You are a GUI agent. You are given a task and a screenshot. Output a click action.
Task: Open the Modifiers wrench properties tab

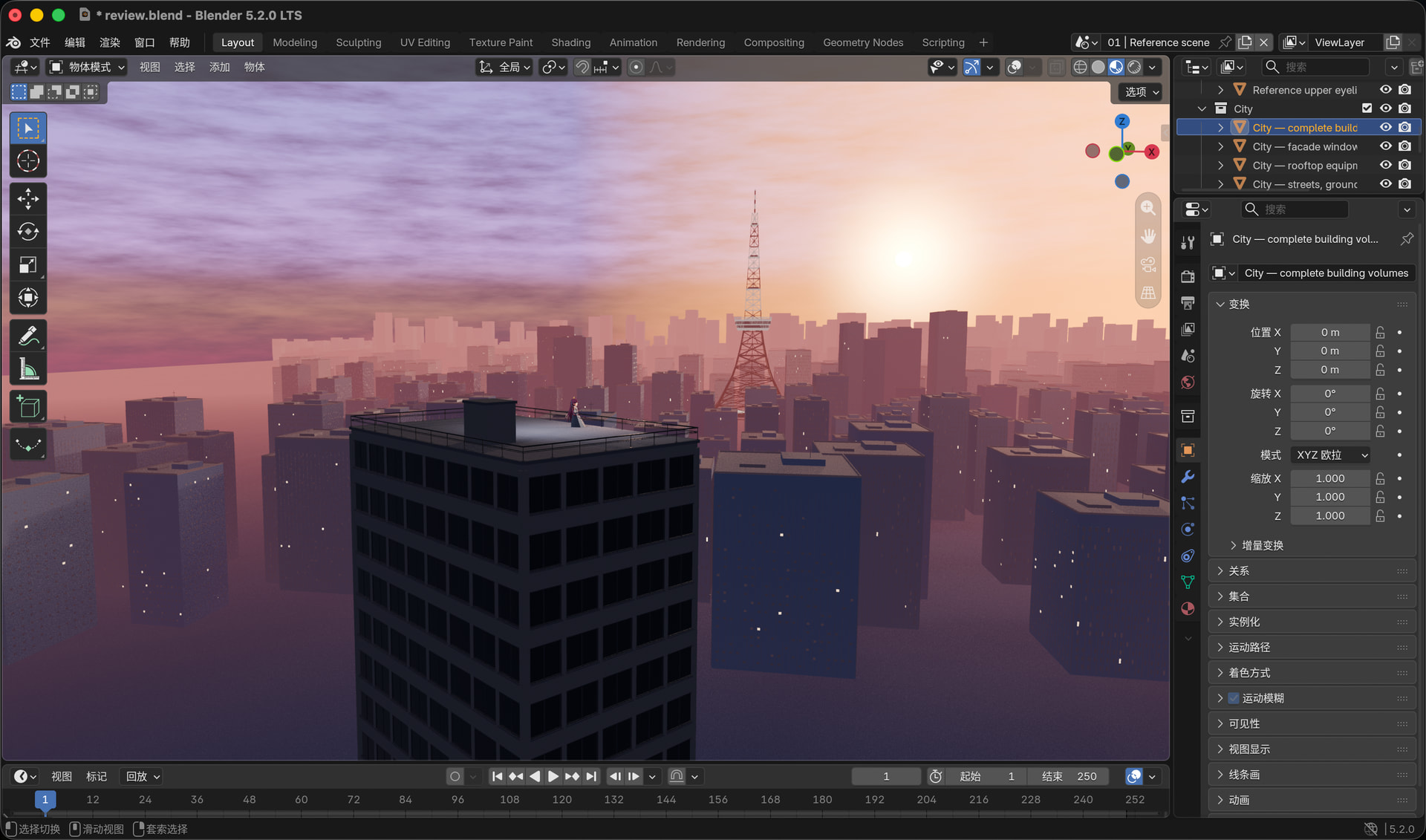point(1188,477)
